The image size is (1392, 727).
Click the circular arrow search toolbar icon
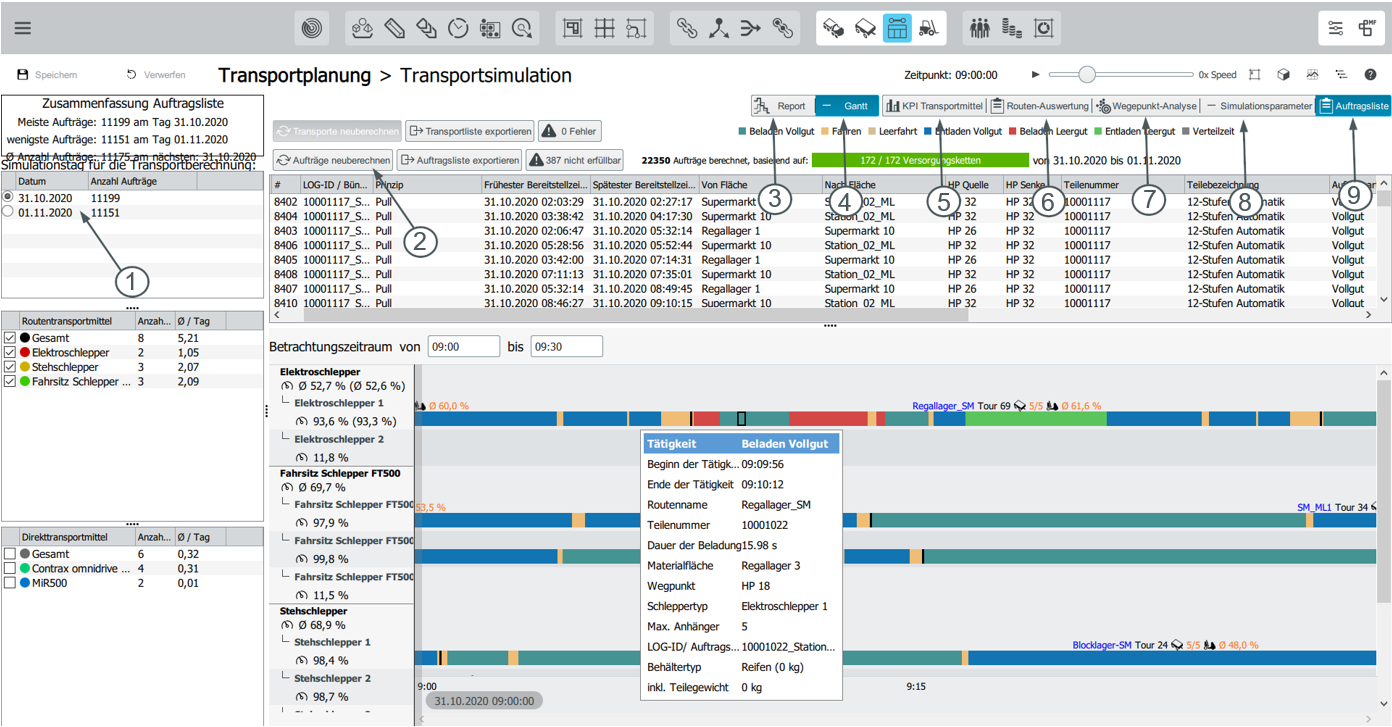click(522, 28)
